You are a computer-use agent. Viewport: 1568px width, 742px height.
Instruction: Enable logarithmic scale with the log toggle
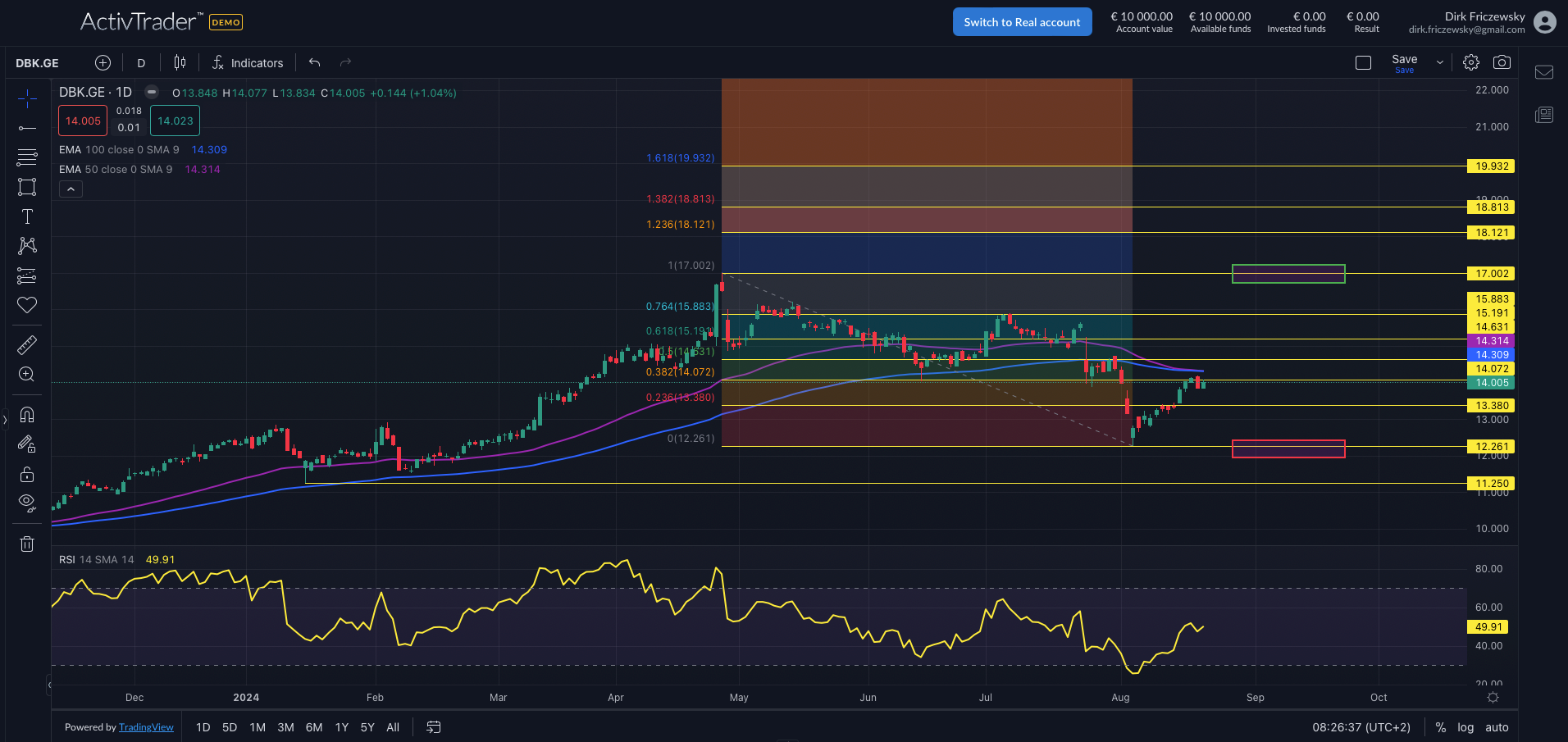click(1465, 727)
